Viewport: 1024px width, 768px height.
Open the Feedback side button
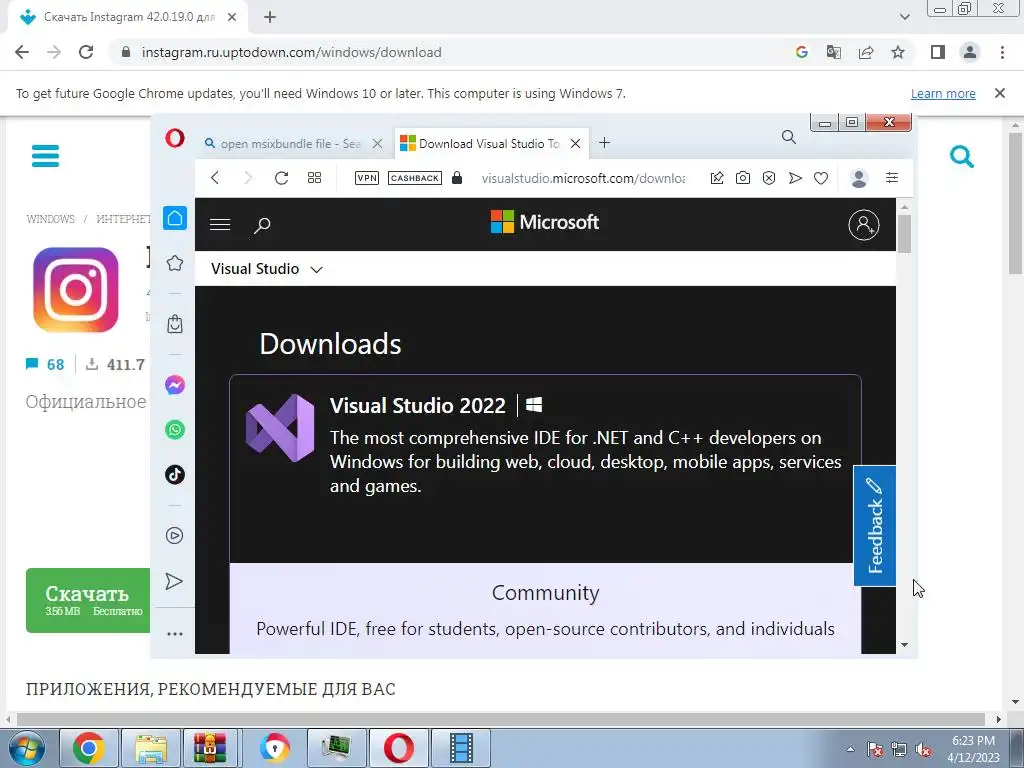click(x=874, y=526)
